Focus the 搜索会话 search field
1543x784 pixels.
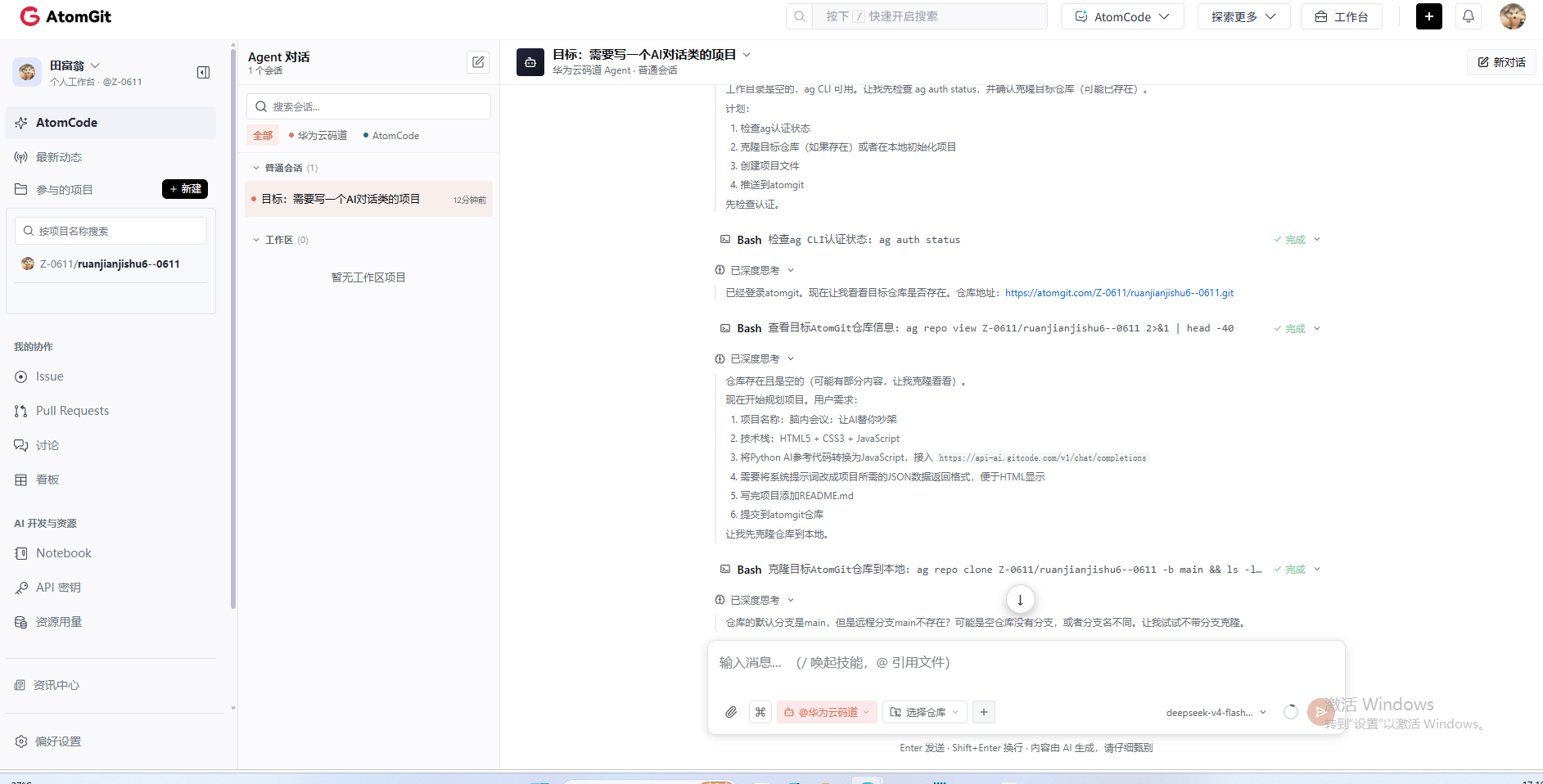click(x=368, y=106)
